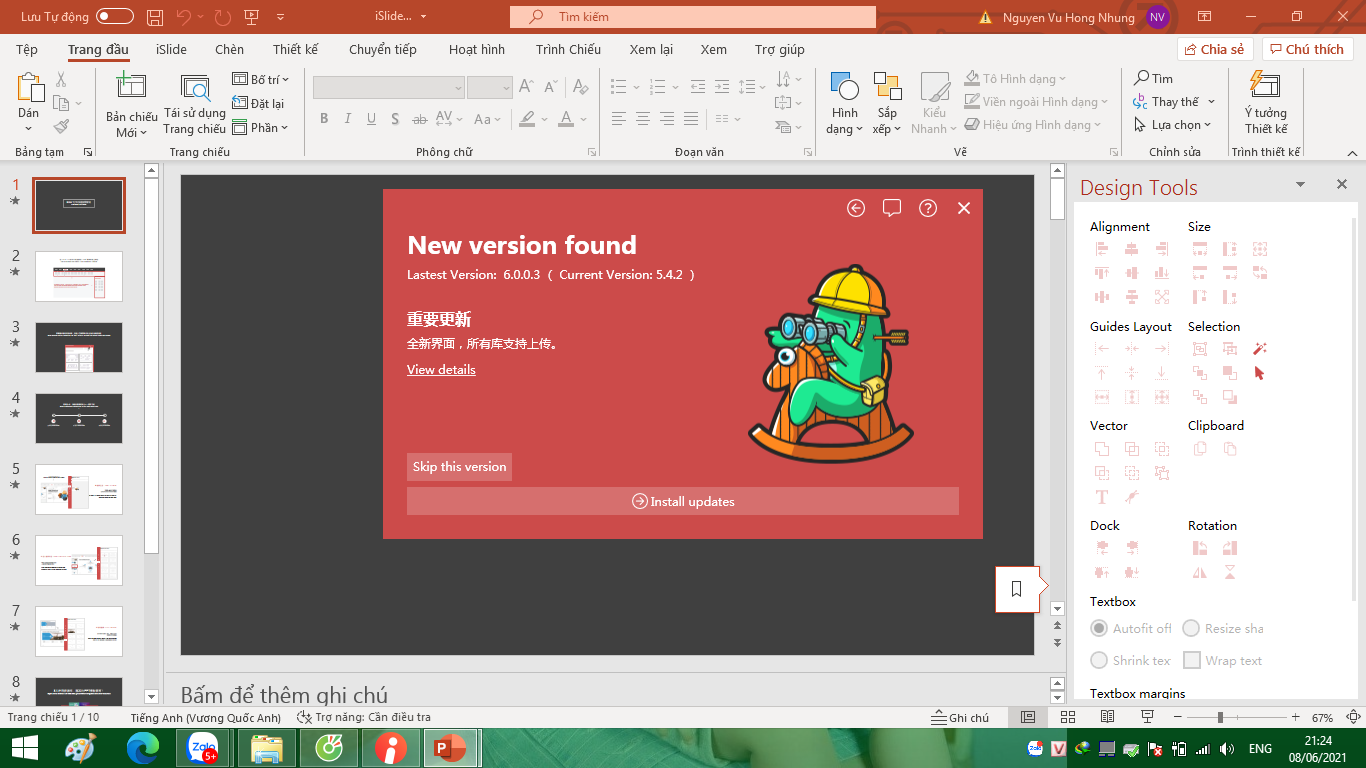Click Install updates button
The width and height of the screenshot is (1366, 768).
[683, 501]
